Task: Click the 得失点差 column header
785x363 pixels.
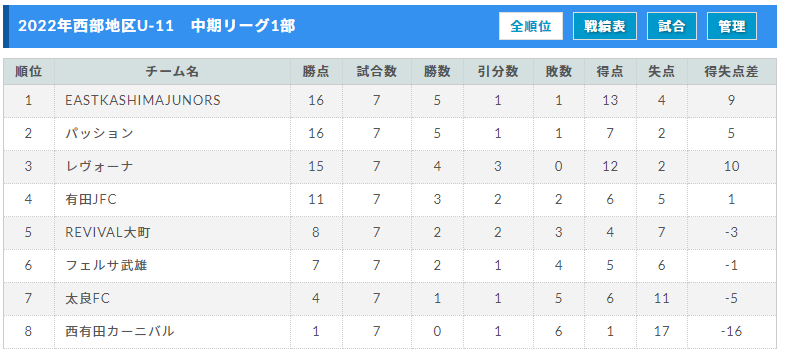Action: click(x=731, y=72)
